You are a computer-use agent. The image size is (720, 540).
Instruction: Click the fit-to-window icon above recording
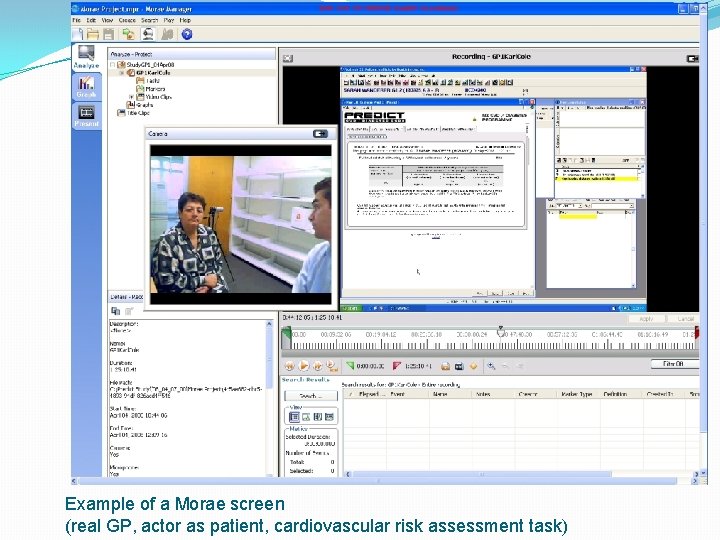coord(288,58)
